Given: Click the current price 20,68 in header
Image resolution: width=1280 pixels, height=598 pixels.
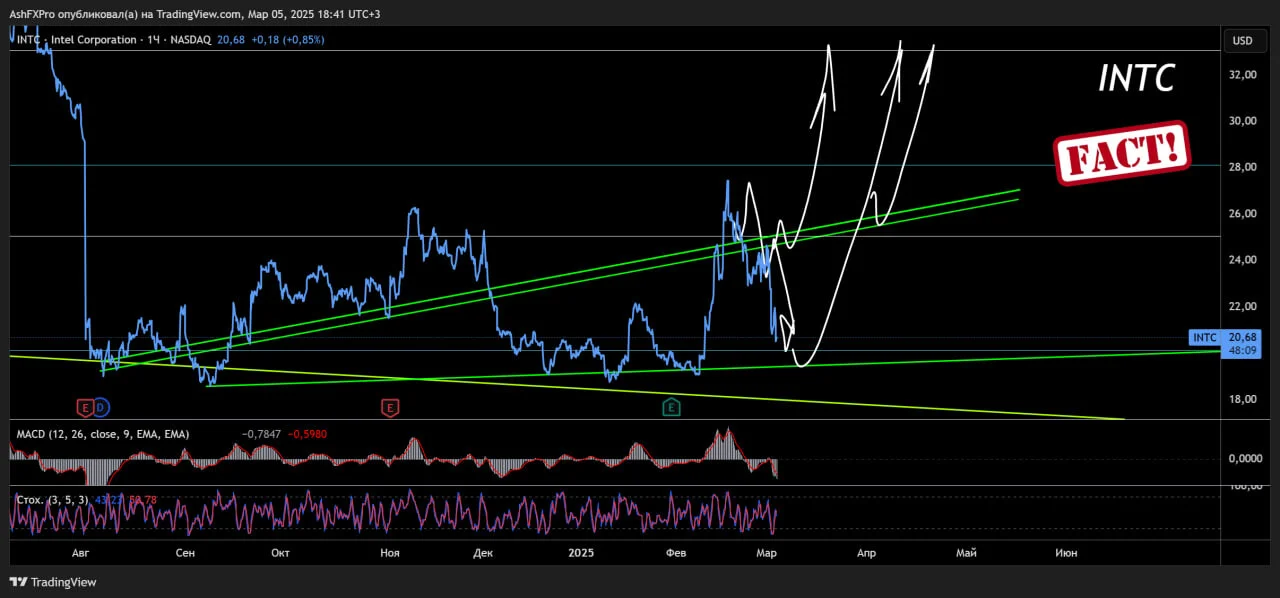Looking at the screenshot, I should (x=231, y=40).
